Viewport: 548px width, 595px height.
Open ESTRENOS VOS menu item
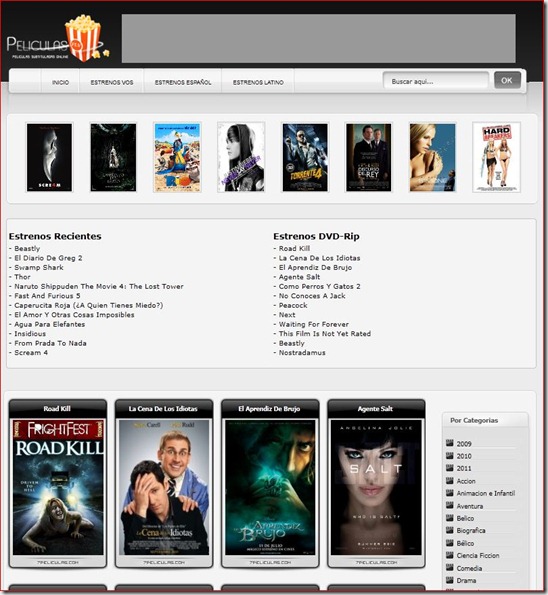(x=112, y=82)
